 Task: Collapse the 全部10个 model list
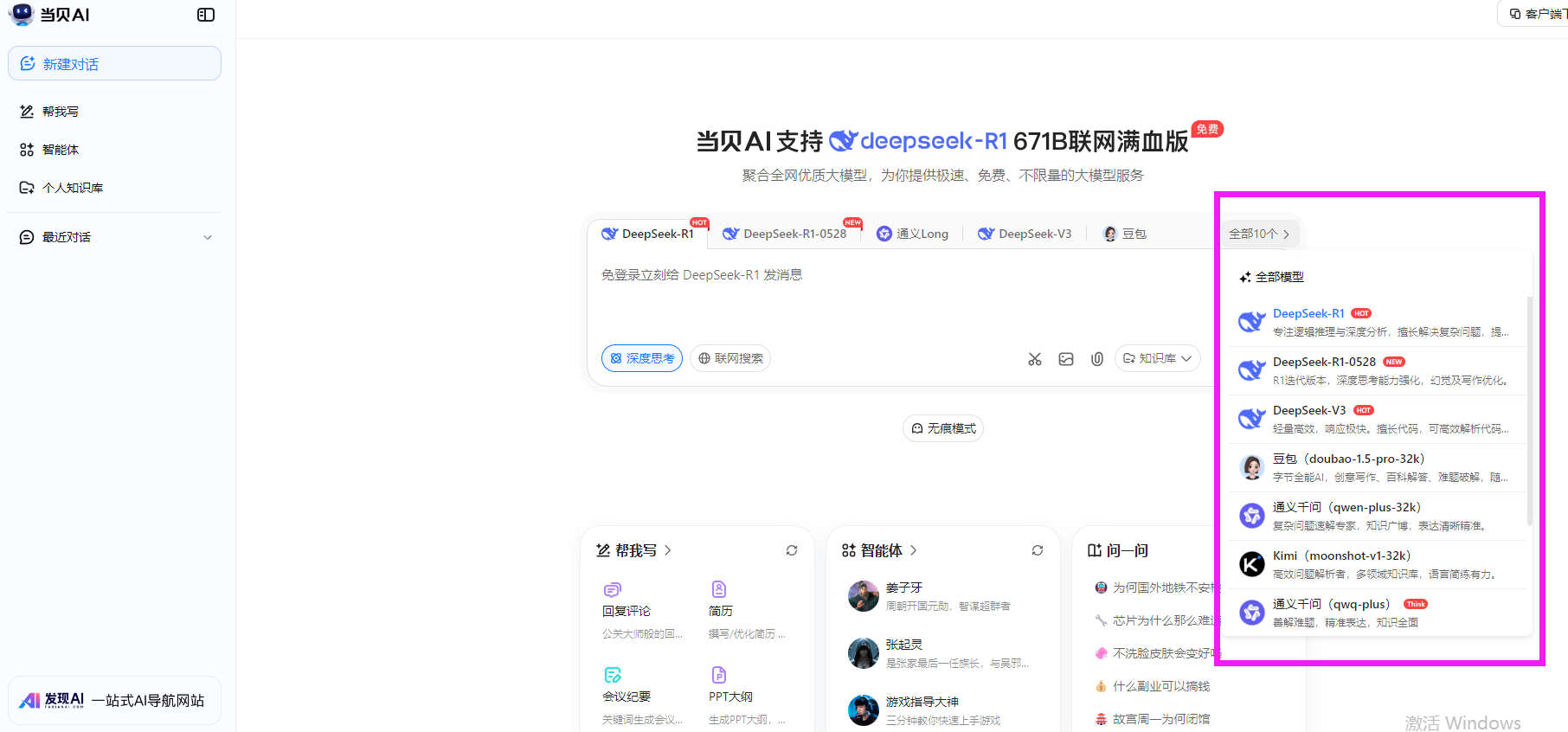pos(1259,234)
